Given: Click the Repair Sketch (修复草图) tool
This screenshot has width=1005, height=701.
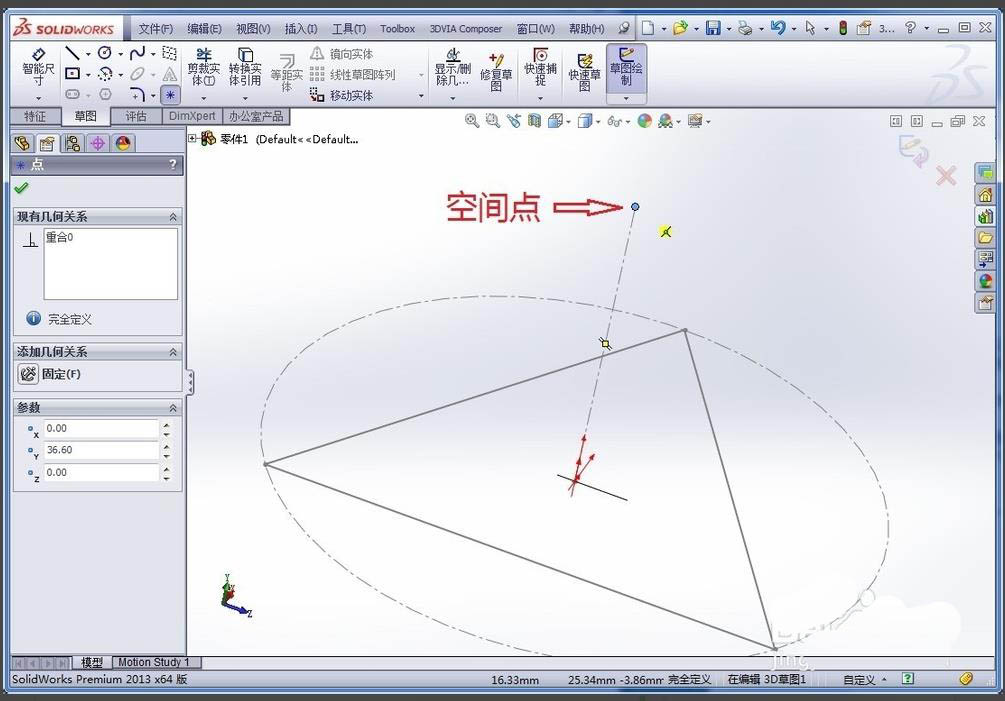Looking at the screenshot, I should pyautogui.click(x=496, y=72).
